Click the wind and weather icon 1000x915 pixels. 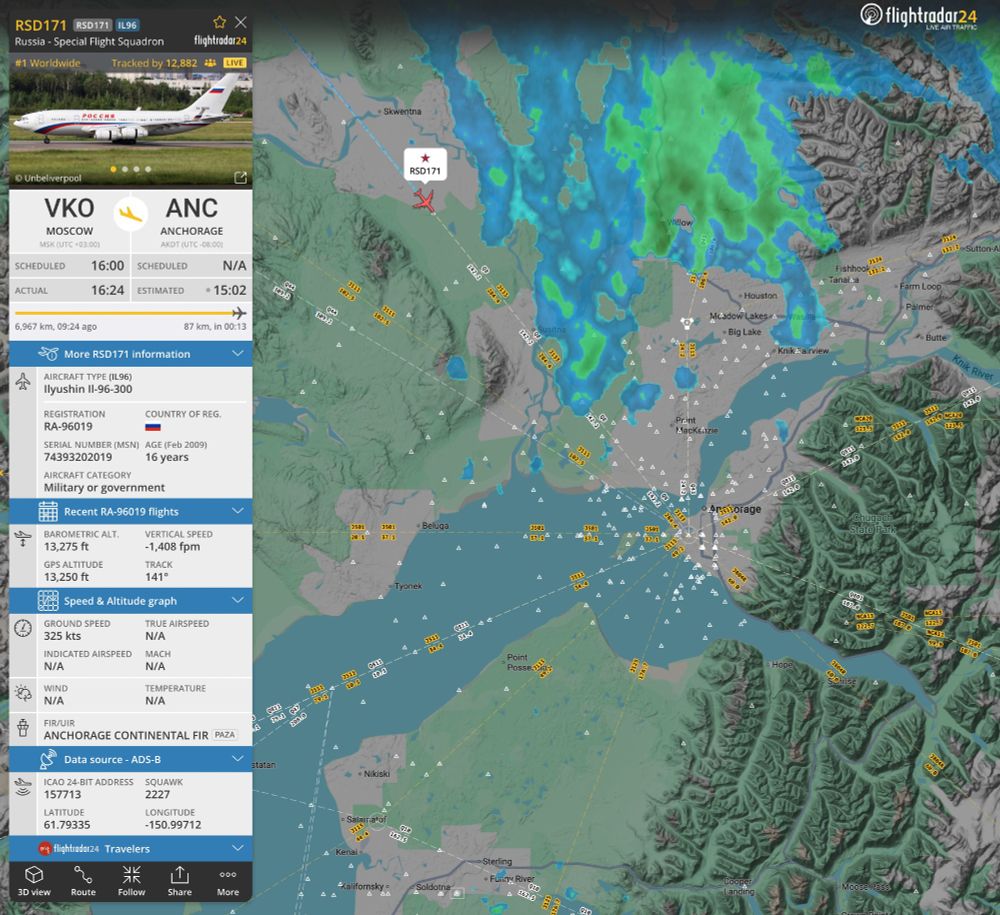coord(23,693)
